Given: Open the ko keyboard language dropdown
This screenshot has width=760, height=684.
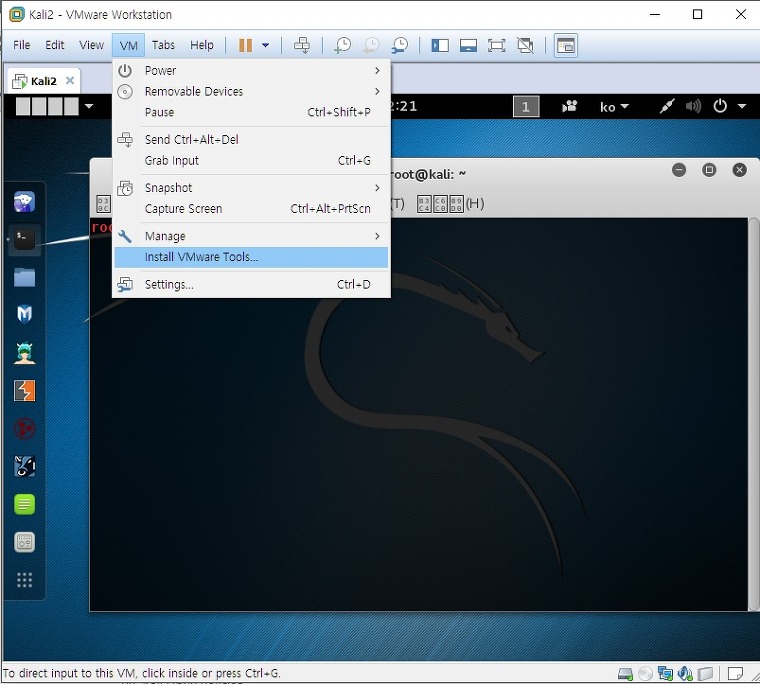Looking at the screenshot, I should click(x=614, y=107).
